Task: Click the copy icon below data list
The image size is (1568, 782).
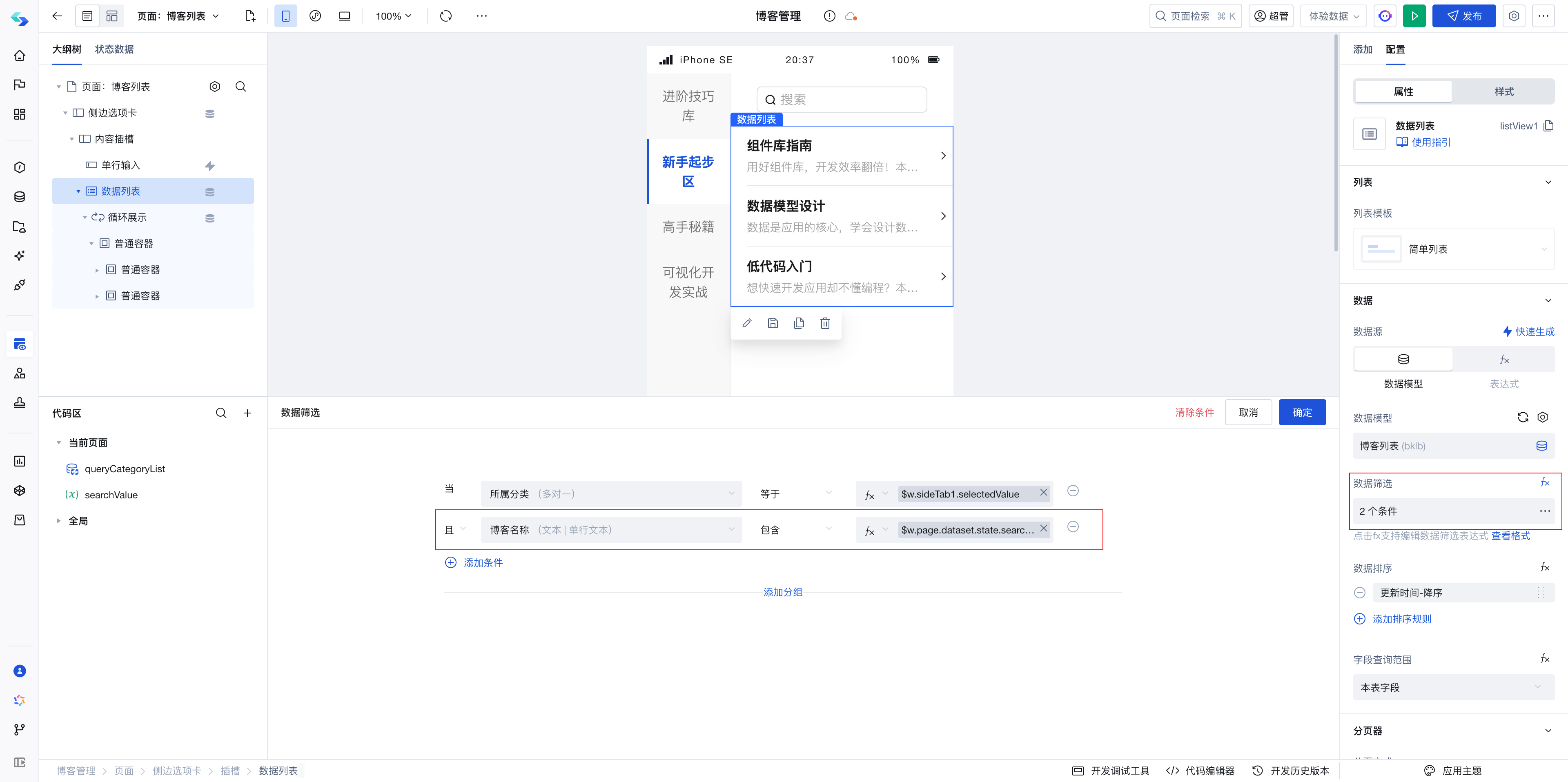Action: (x=799, y=323)
